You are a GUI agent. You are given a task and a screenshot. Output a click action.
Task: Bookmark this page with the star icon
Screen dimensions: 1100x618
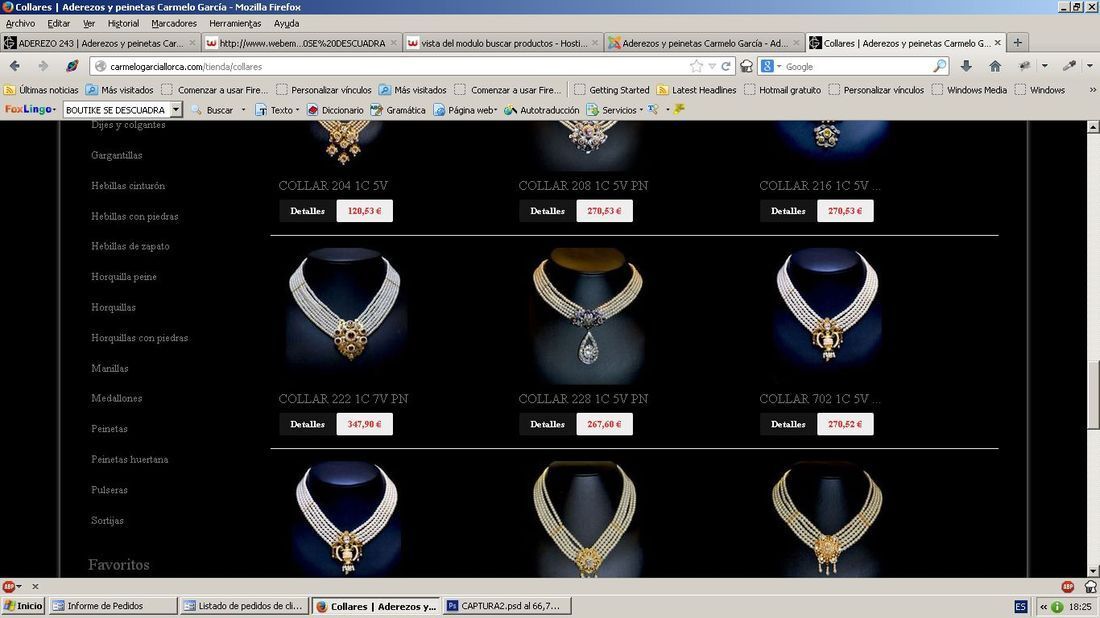point(696,66)
